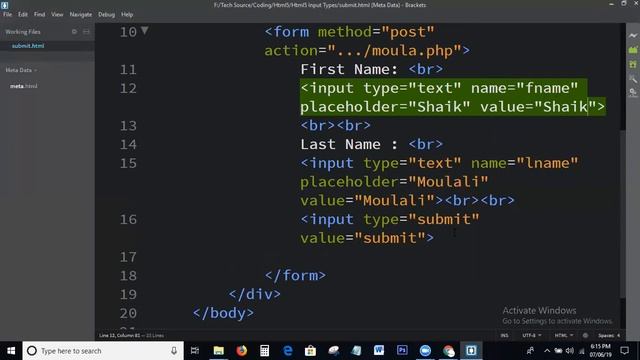
Task: Open the Help menu
Action: pyautogui.click(x=127, y=14)
